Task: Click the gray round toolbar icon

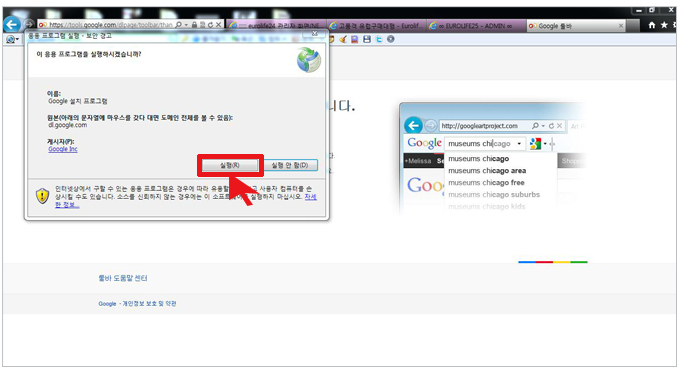Action: (x=391, y=39)
